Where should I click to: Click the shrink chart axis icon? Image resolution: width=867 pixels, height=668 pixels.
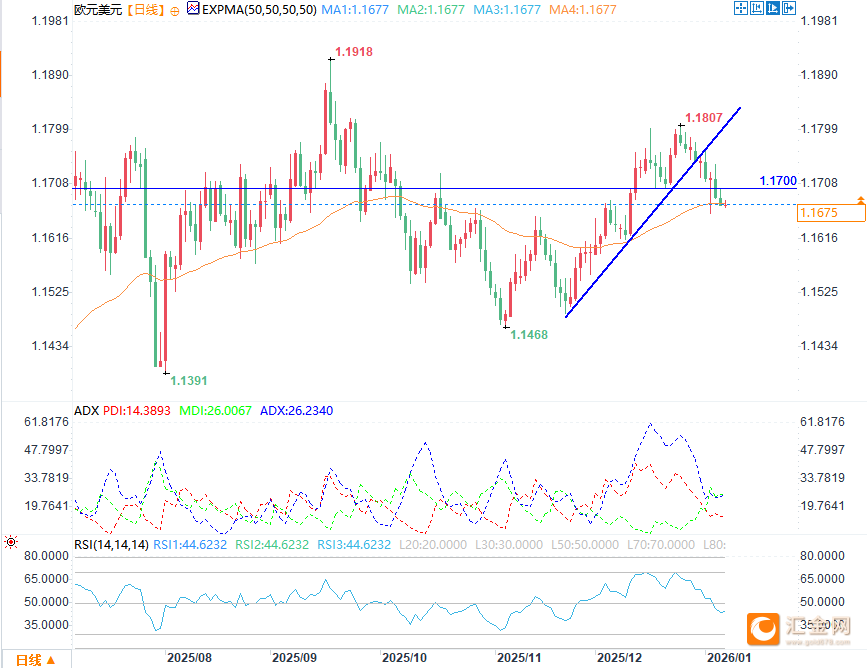[x=756, y=8]
